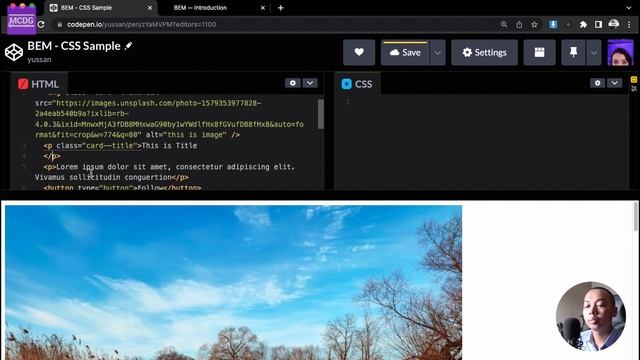This screenshot has height=360, width=640.
Task: Click the yellow JS panel icon
Action: click(633, 79)
